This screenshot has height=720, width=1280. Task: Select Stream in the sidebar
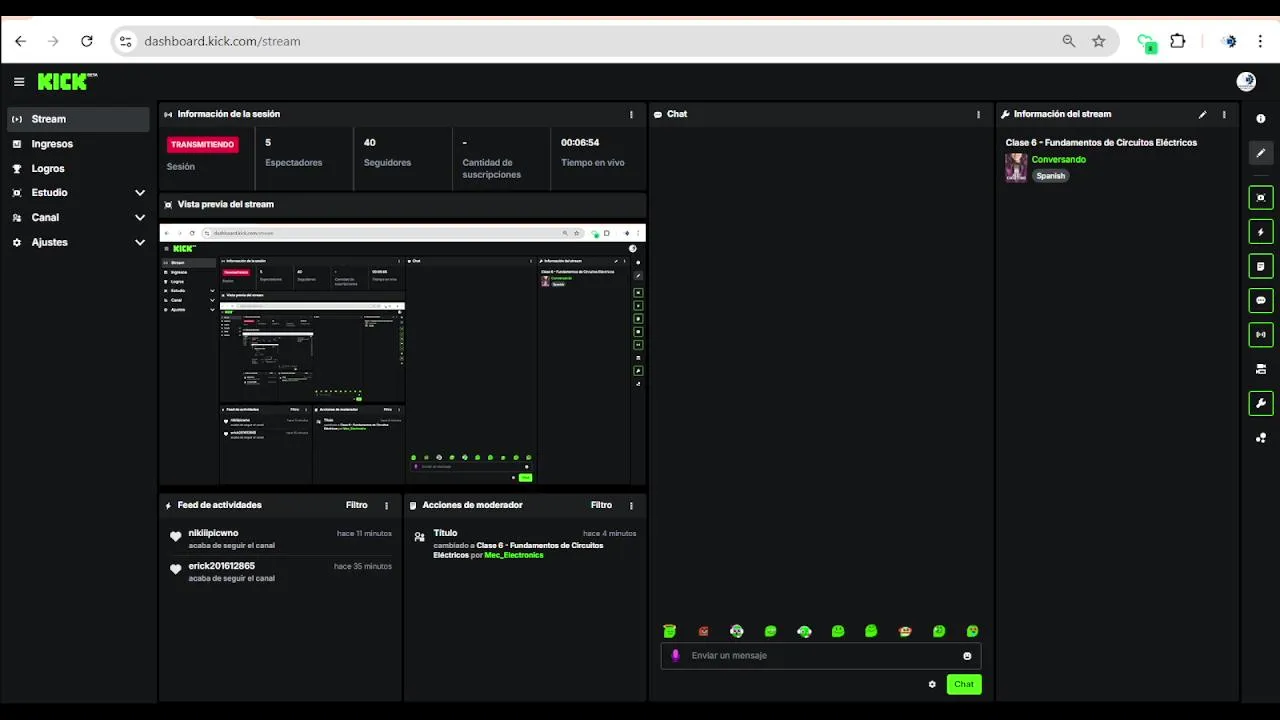click(x=78, y=119)
